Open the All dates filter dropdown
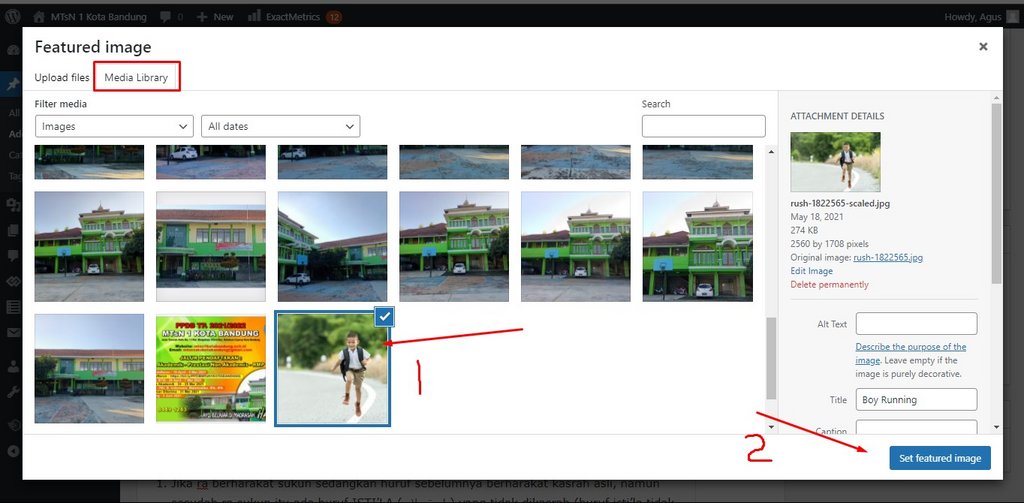1024x503 pixels. pos(281,126)
